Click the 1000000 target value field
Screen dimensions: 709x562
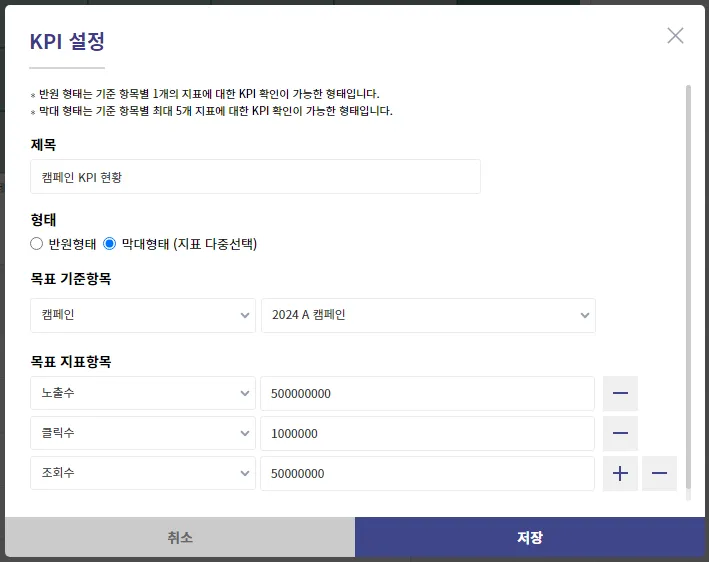(x=427, y=433)
